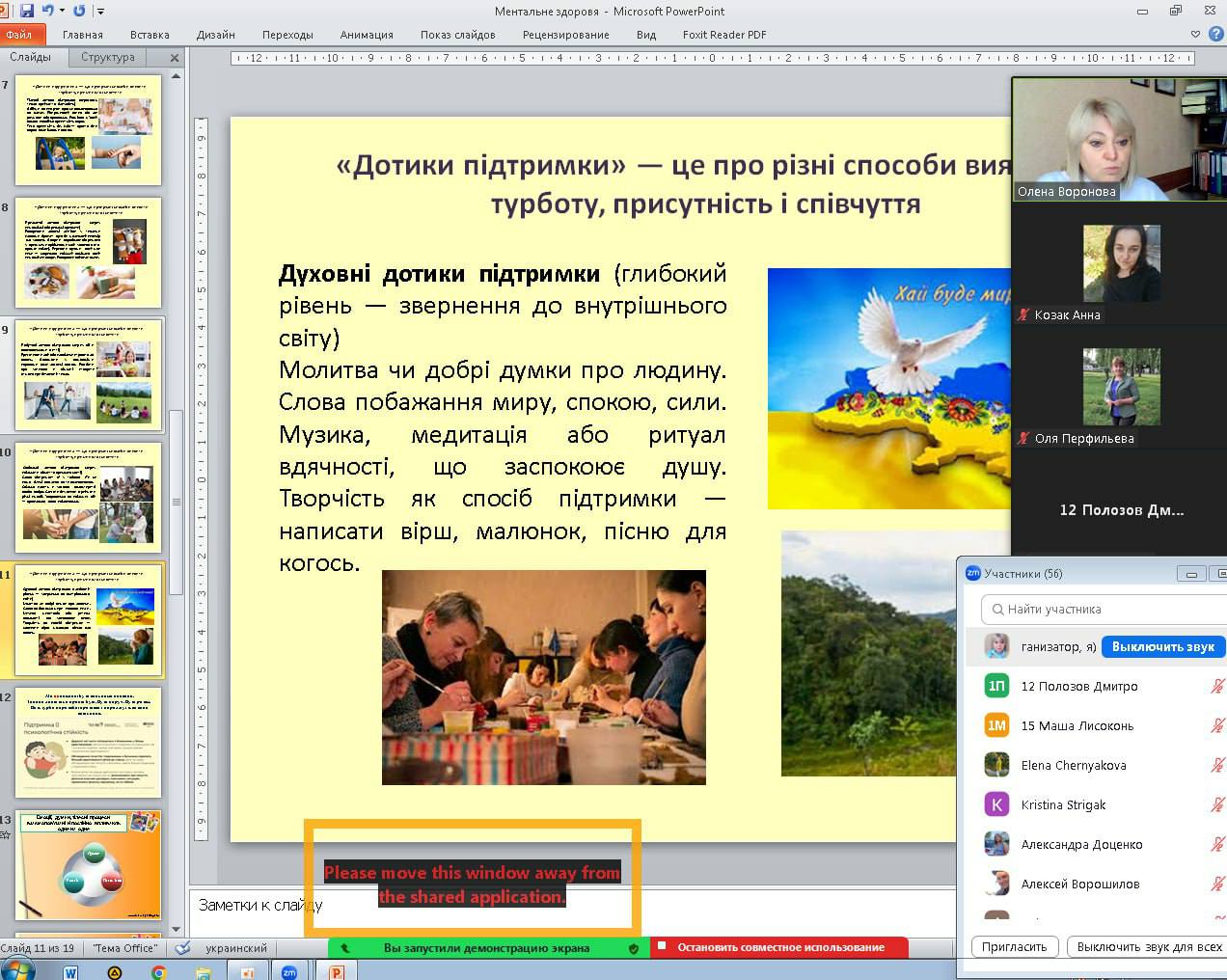1227x980 pixels.
Task: Click the Выключить звук для всех button
Action: tap(1148, 946)
